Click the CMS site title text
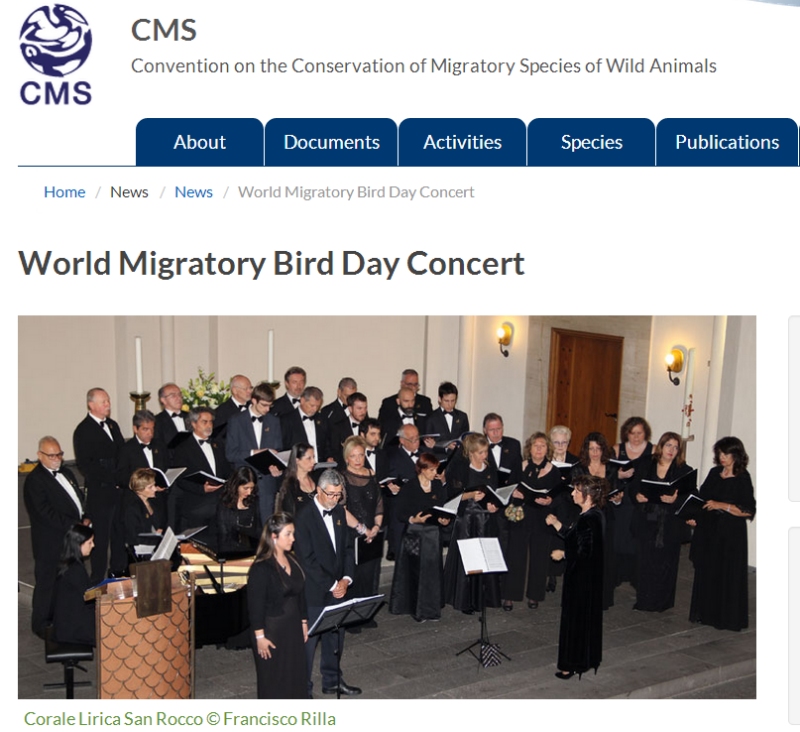The height and width of the screenshot is (732, 800). point(164,30)
